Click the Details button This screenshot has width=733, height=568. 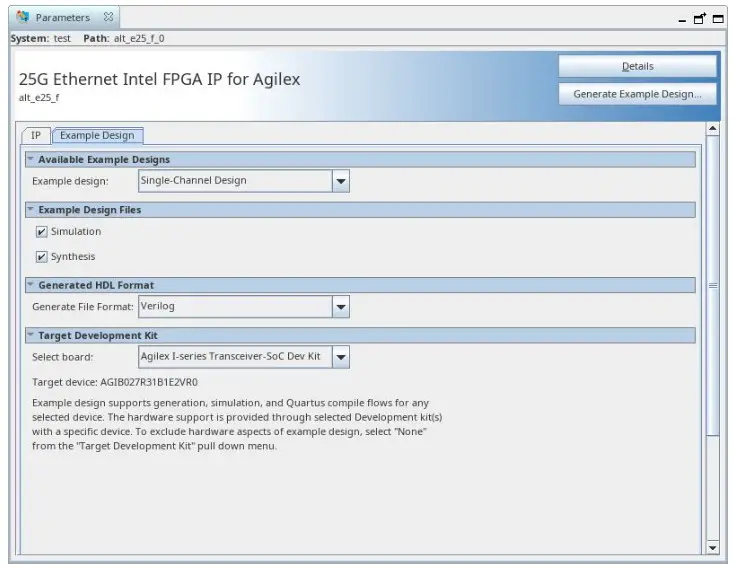coord(637,66)
